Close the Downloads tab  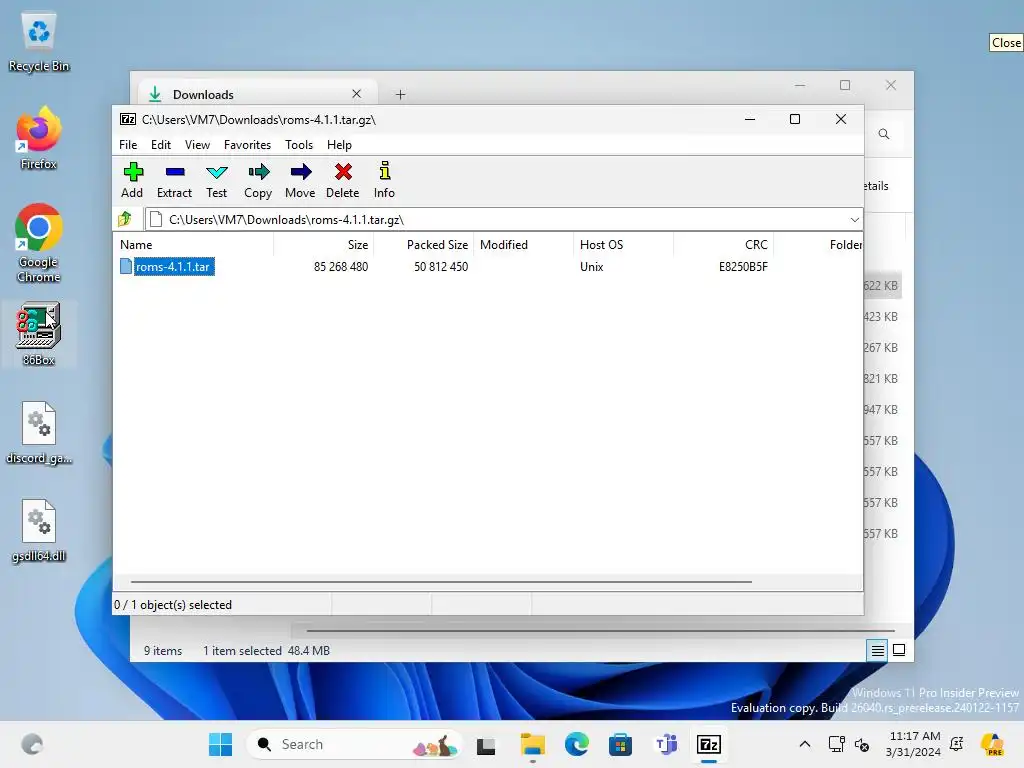[357, 94]
